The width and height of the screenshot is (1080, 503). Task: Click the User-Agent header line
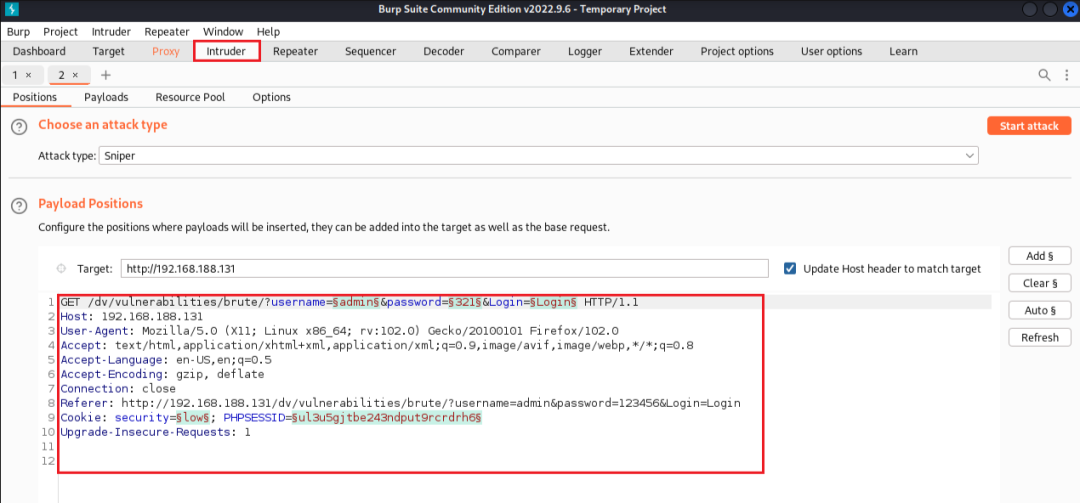pyautogui.click(x=340, y=331)
